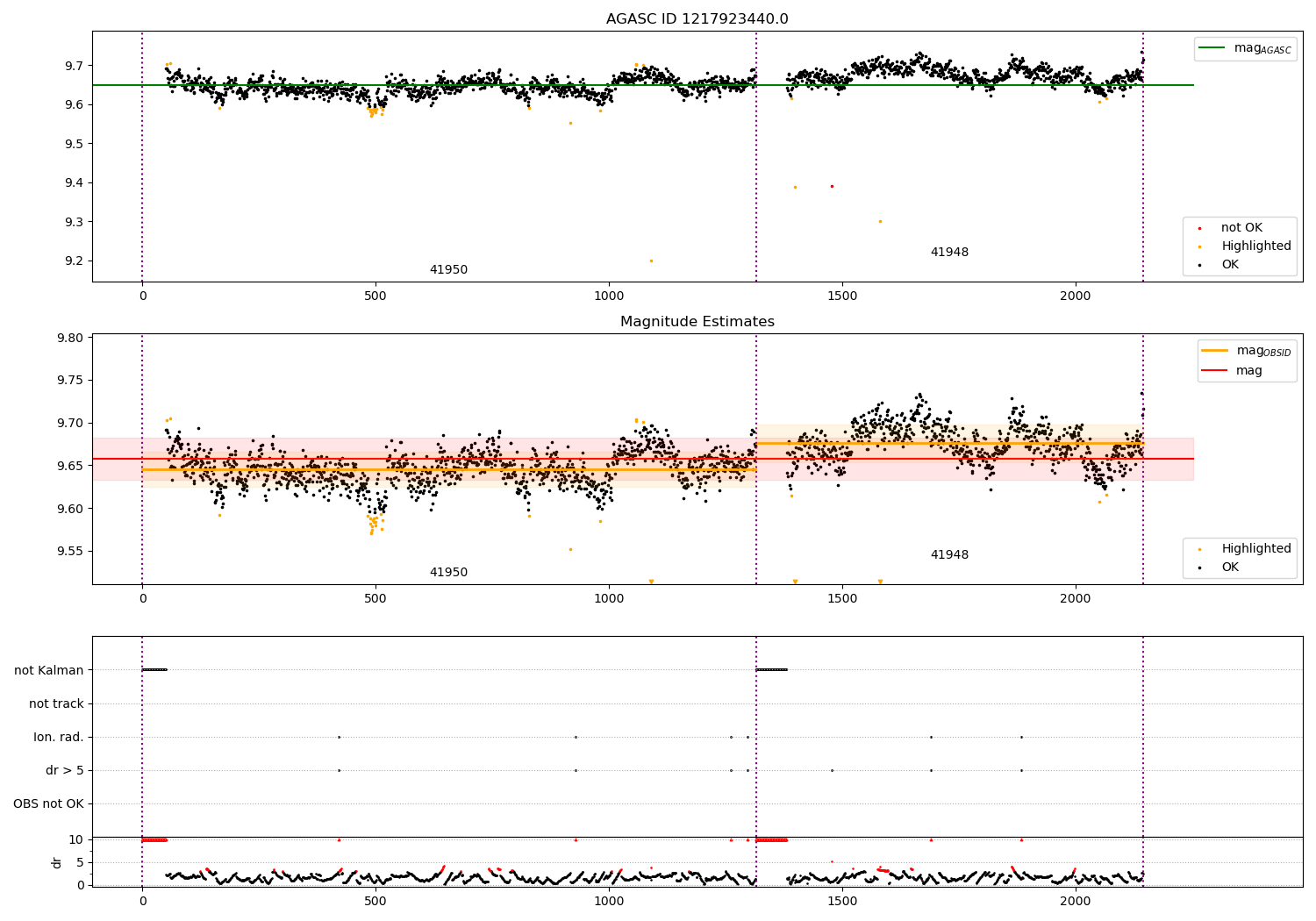Click the orange data point at magnitude 9.2
The height and width of the screenshot is (921, 1316).
pos(651,261)
